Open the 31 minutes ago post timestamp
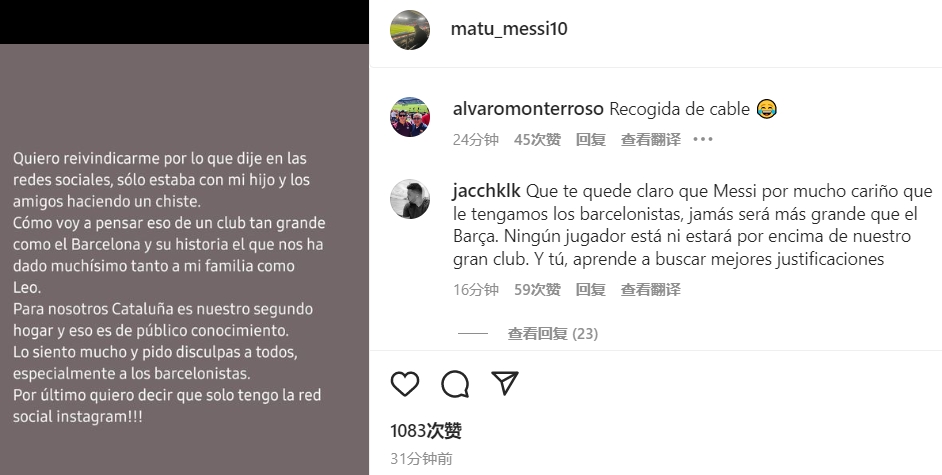 421,459
